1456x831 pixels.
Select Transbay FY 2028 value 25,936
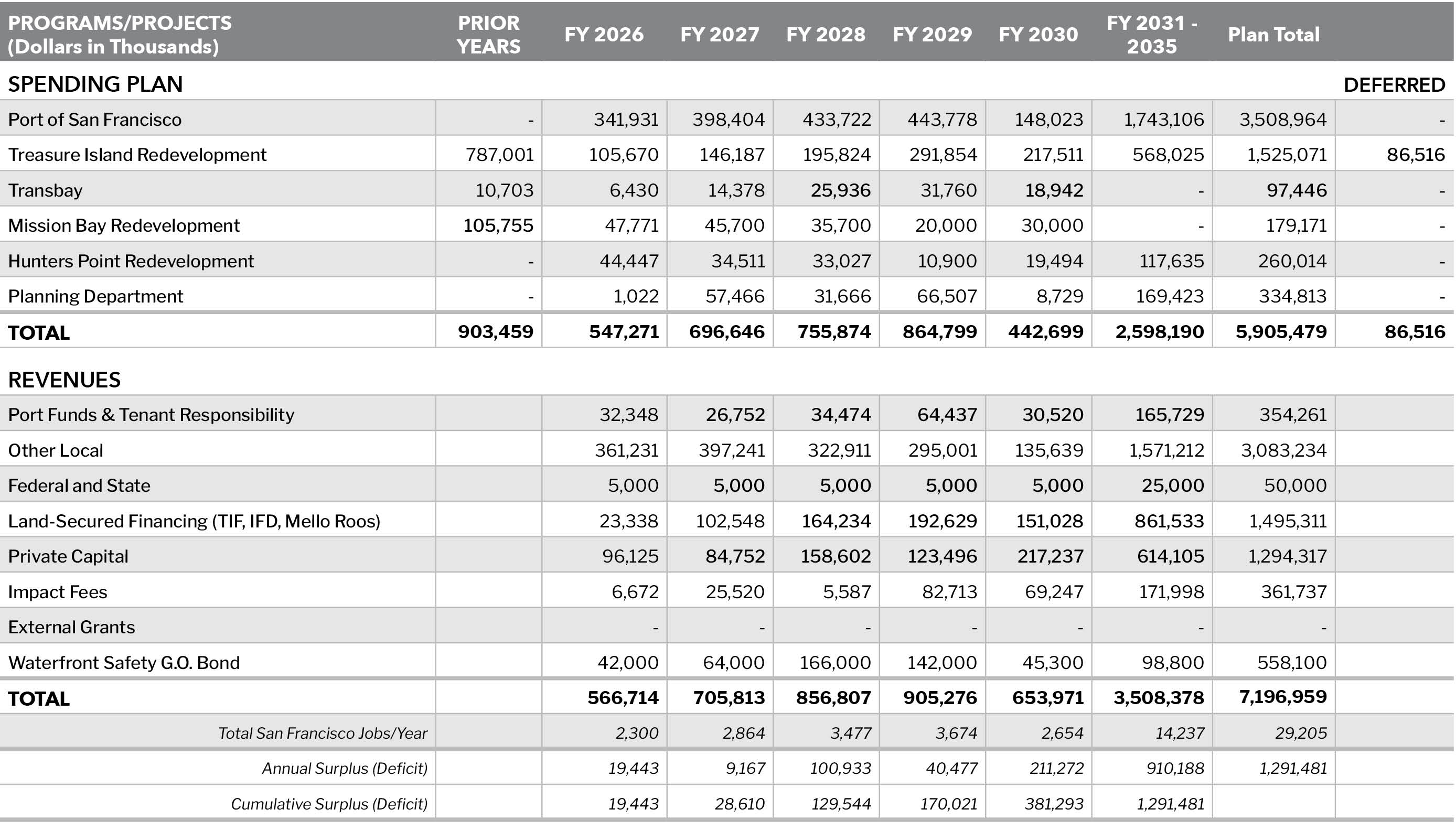click(841, 190)
